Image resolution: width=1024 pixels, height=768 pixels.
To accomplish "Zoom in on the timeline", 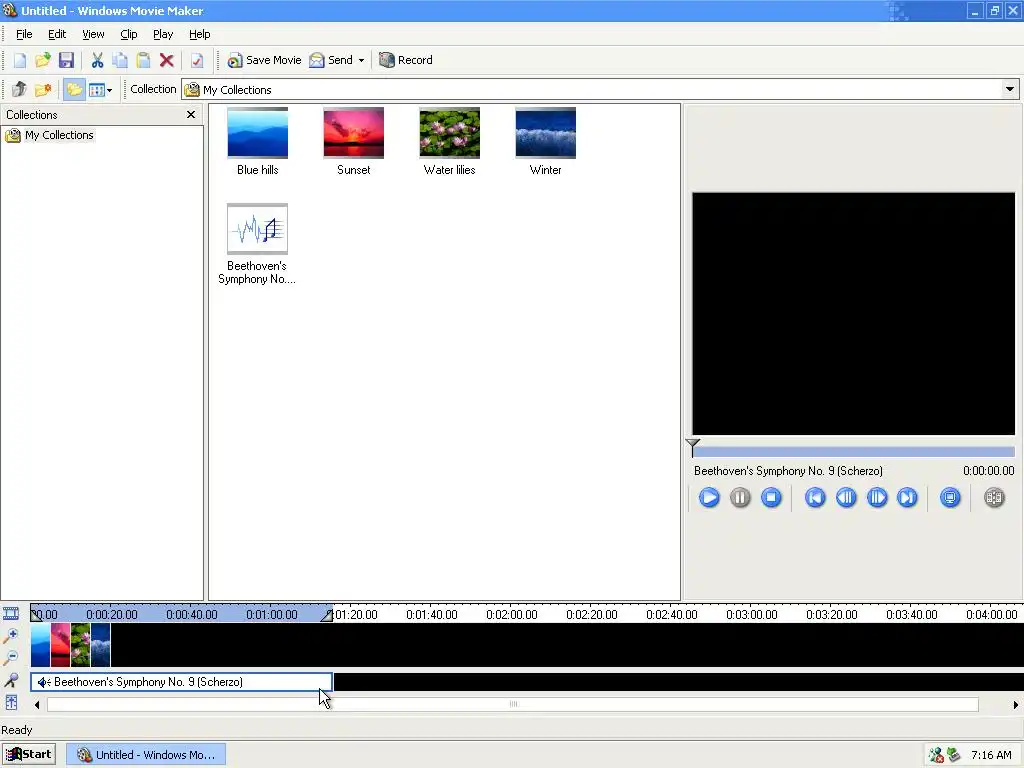I will (x=11, y=635).
